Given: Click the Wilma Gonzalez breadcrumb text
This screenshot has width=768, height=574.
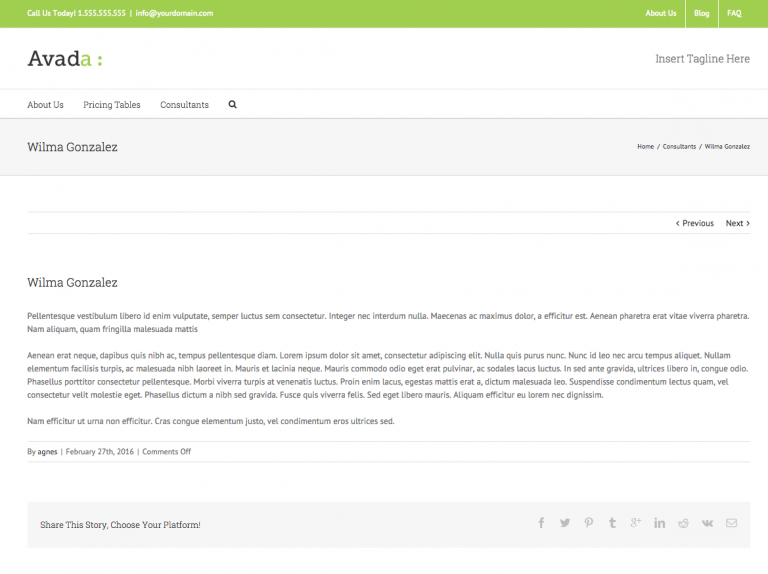Looking at the screenshot, I should coord(727,146).
